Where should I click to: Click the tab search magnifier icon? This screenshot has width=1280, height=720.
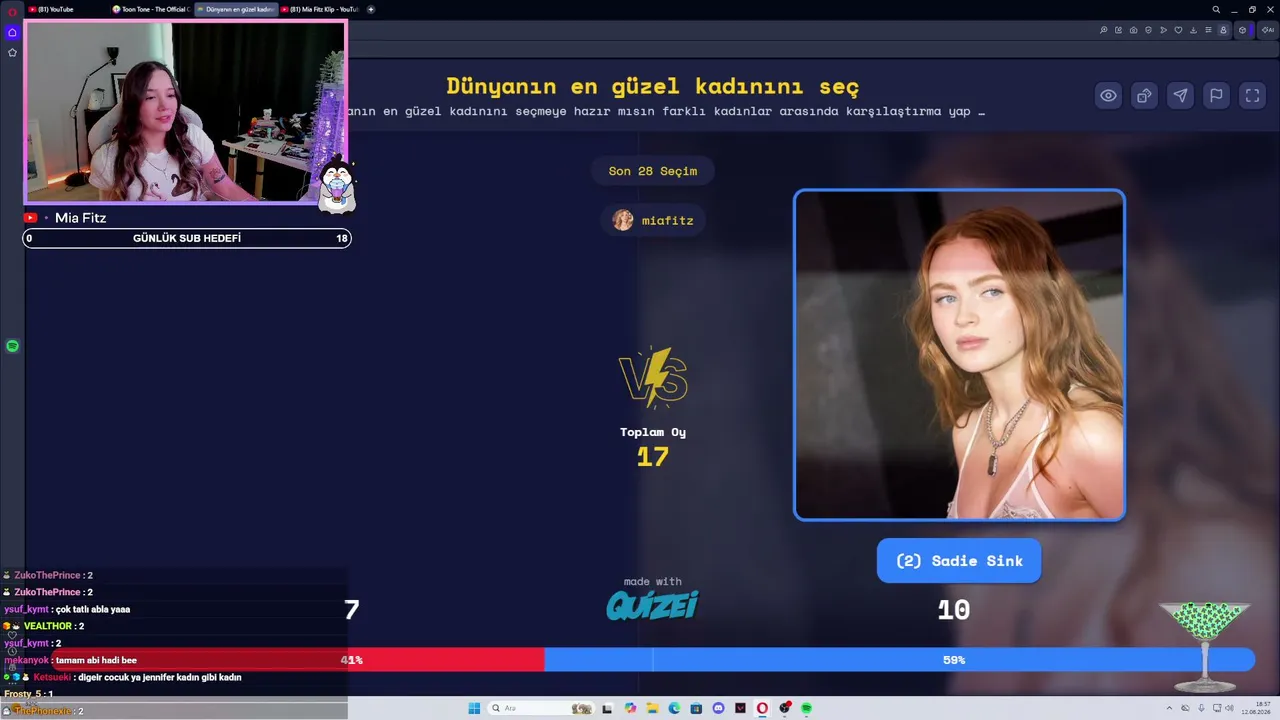[1216, 9]
